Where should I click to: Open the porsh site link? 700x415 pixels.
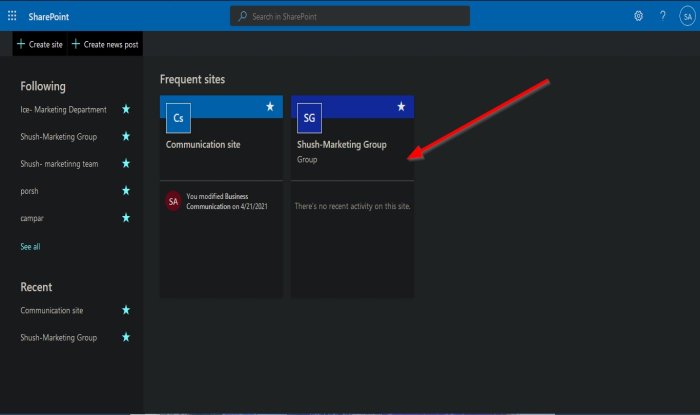pos(29,191)
